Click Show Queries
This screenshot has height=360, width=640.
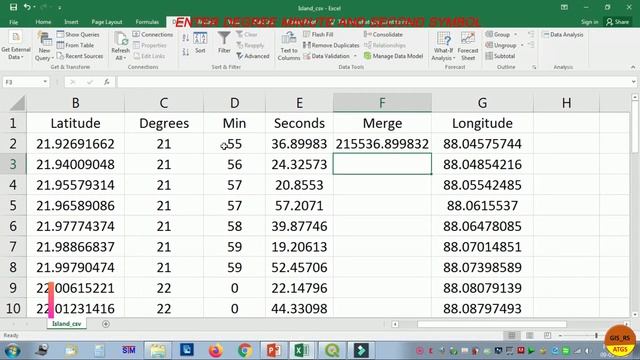coord(78,35)
